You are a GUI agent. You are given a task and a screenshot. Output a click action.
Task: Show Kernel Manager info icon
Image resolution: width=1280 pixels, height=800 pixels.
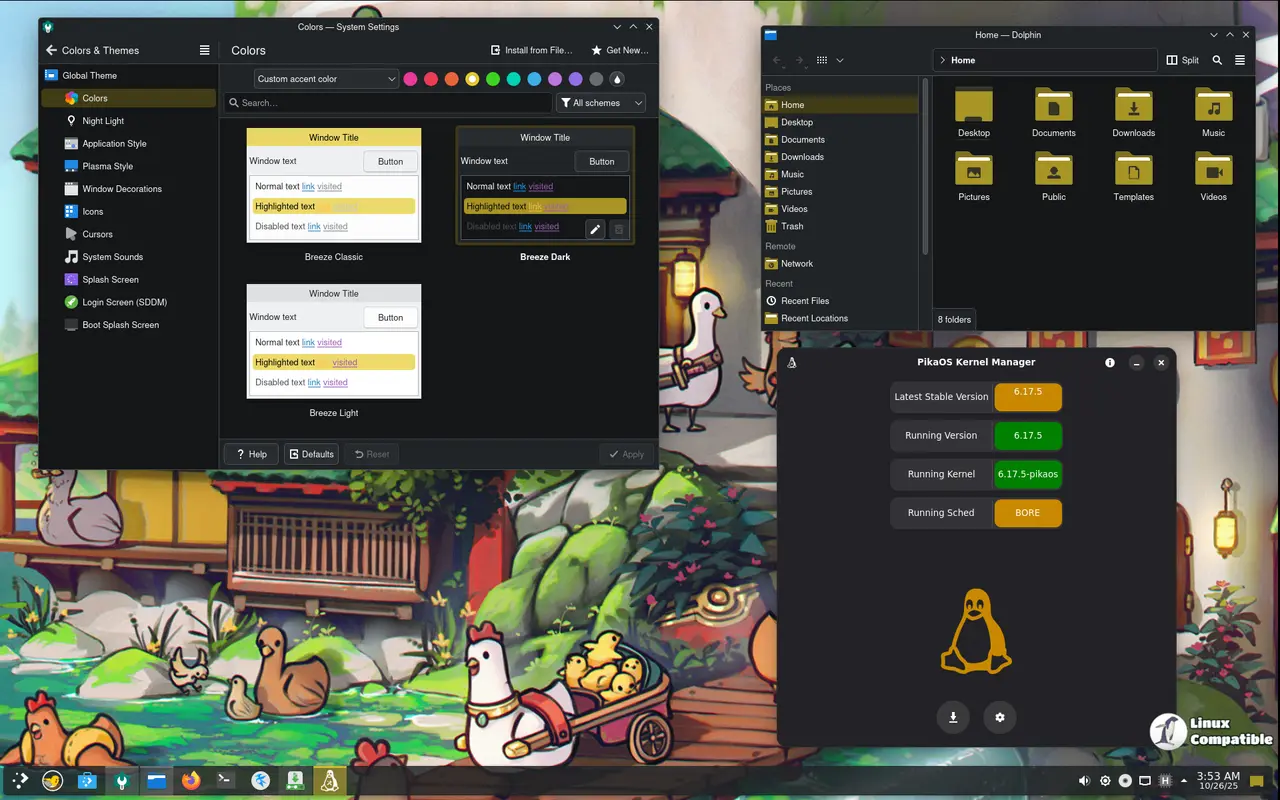[x=1109, y=363]
